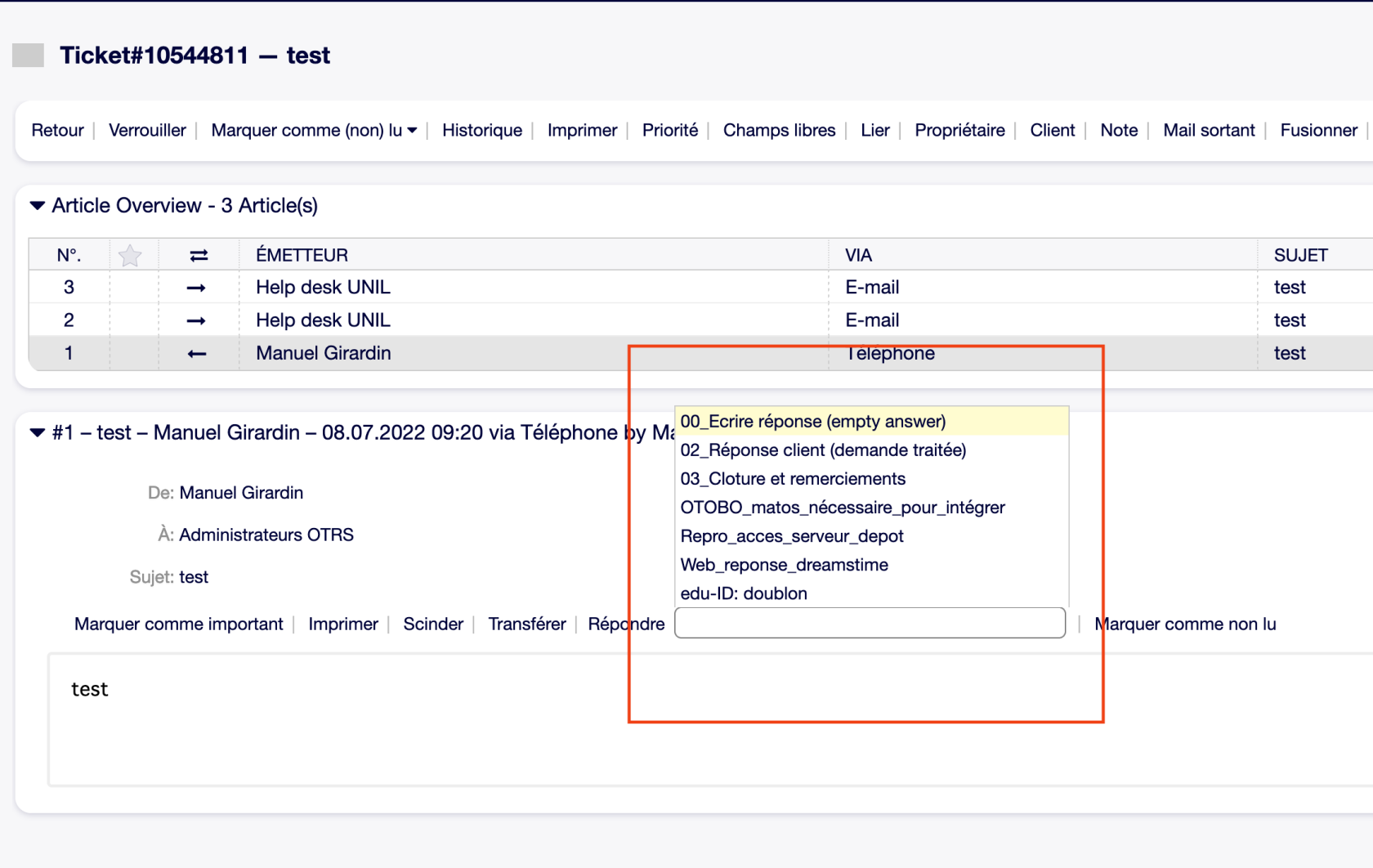
Task: Pick the Web_reponse_dreamstime template
Action: point(784,565)
